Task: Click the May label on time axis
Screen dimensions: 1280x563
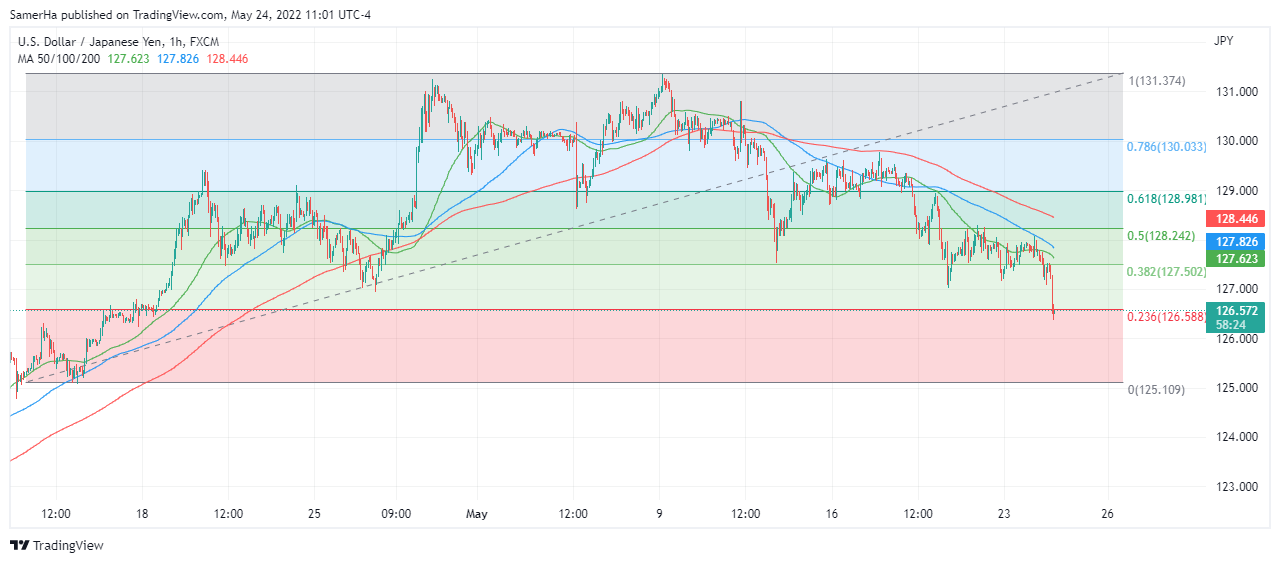Action: pos(476,514)
